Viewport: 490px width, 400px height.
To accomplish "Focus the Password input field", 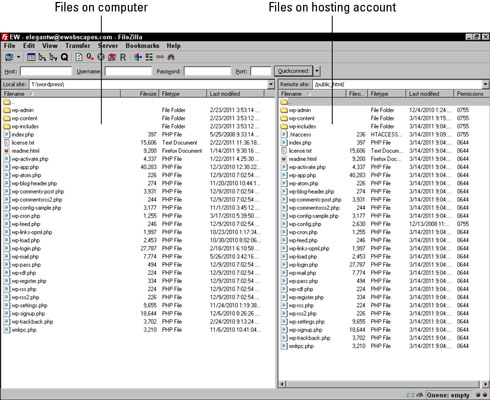I will point(207,71).
